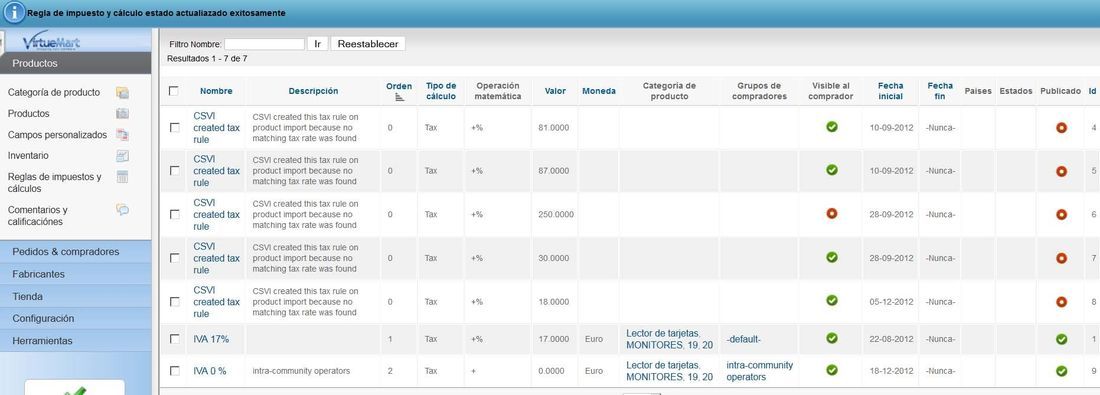Tick the checkbox for IVA 0 % row
1100x395 pixels.
pos(175,370)
